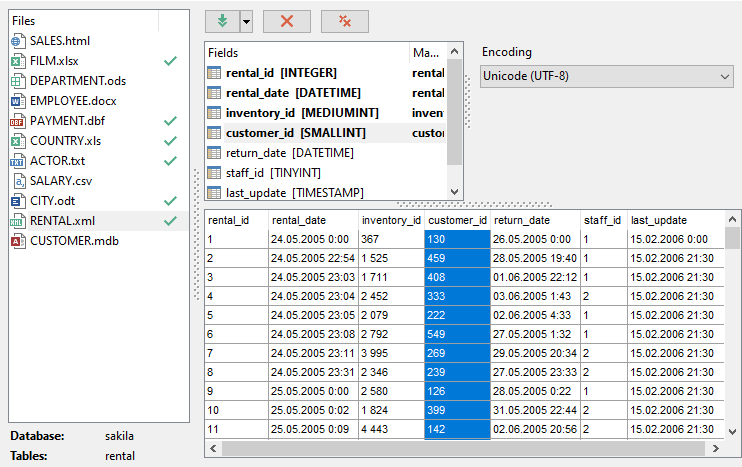This screenshot has height=467, width=742.
Task: Click the remove all fields button
Action: pyautogui.click(x=345, y=21)
